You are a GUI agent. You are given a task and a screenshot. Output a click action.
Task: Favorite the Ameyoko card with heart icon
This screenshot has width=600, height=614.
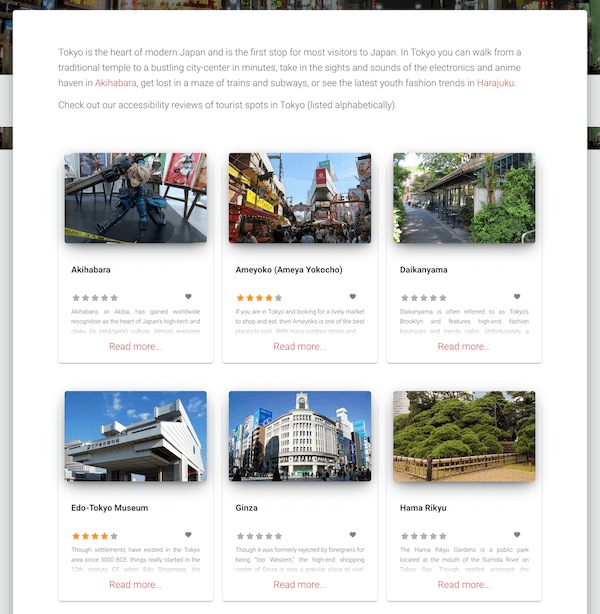352,297
